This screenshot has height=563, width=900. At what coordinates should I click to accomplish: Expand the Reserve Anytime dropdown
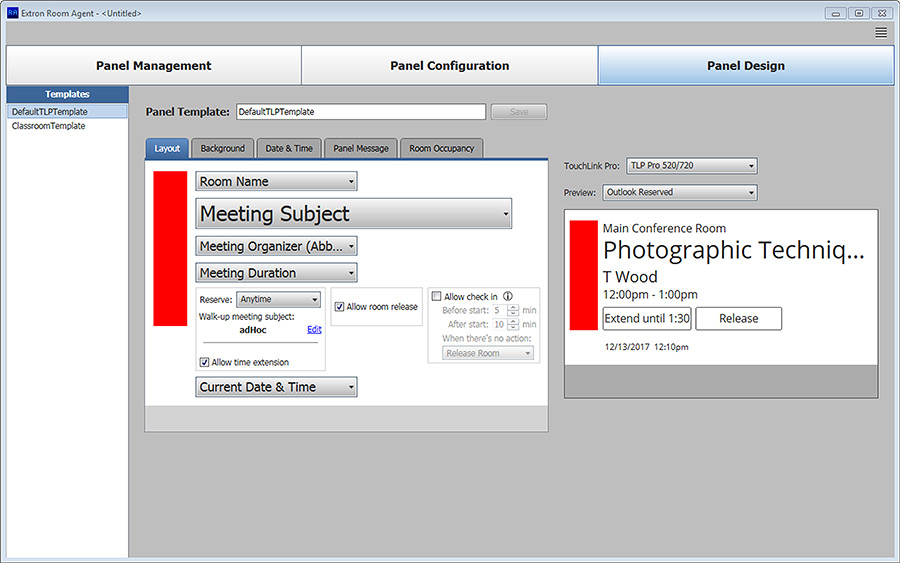(x=279, y=299)
